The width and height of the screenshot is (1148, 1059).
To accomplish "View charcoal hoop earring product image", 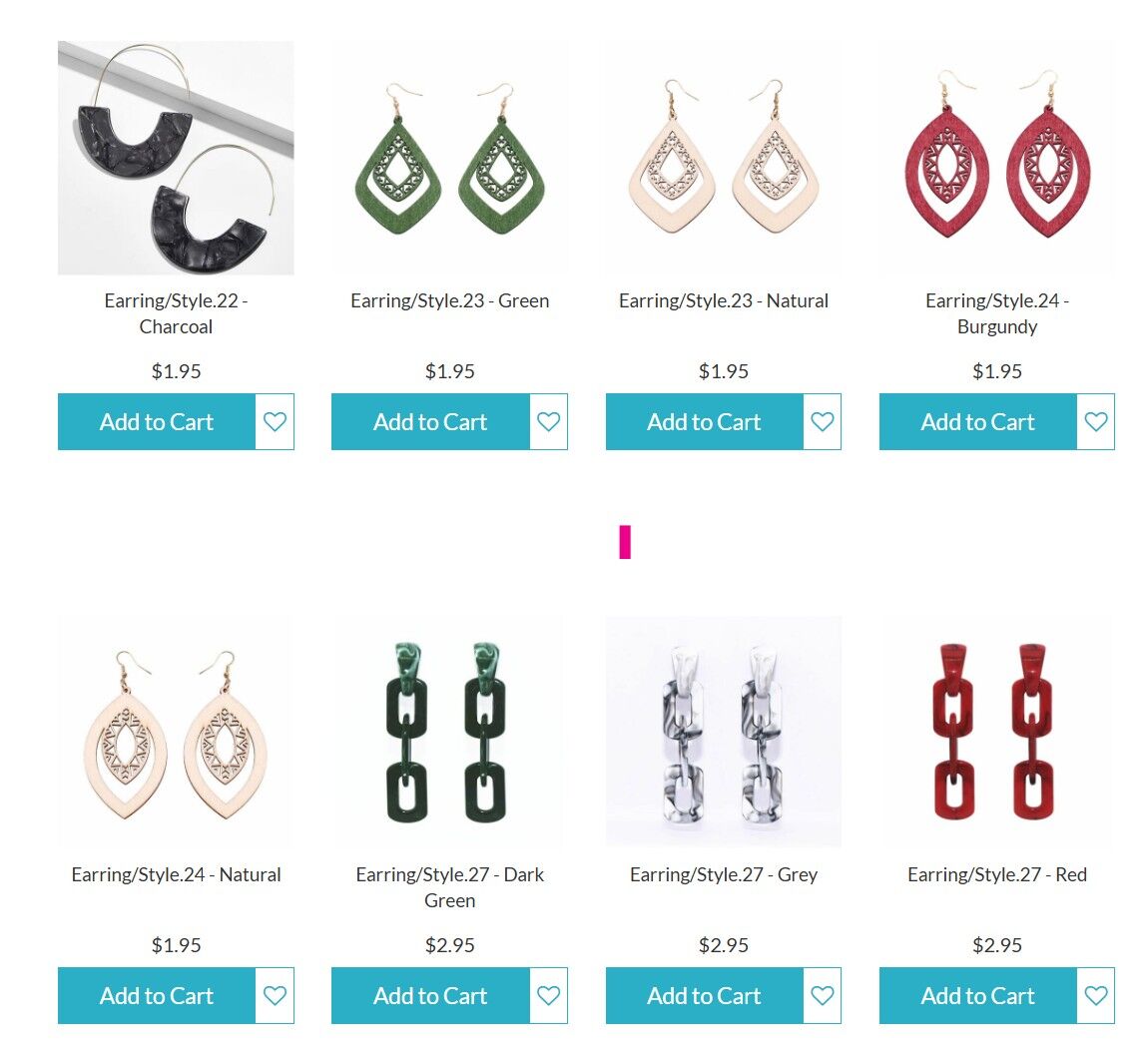I will tap(176, 158).
